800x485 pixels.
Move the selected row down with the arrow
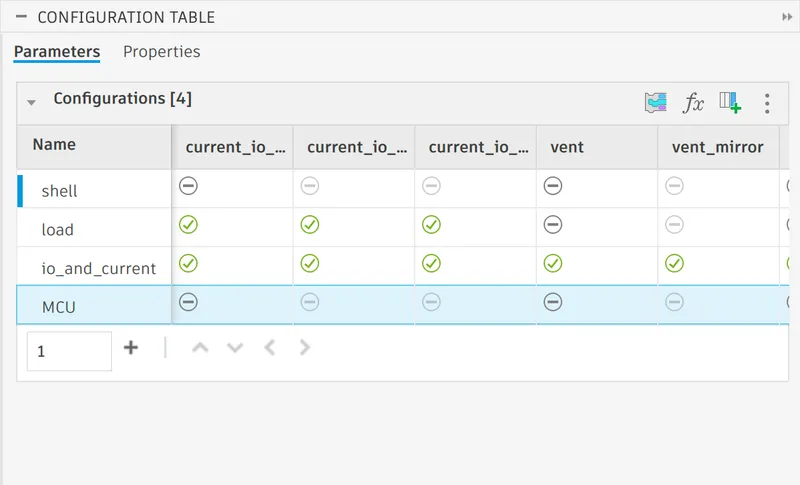(x=235, y=348)
